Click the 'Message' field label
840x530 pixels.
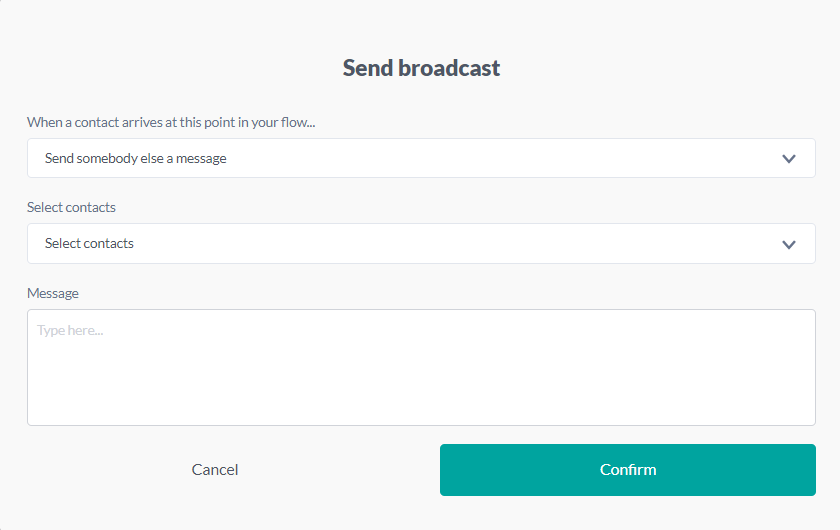pos(53,293)
